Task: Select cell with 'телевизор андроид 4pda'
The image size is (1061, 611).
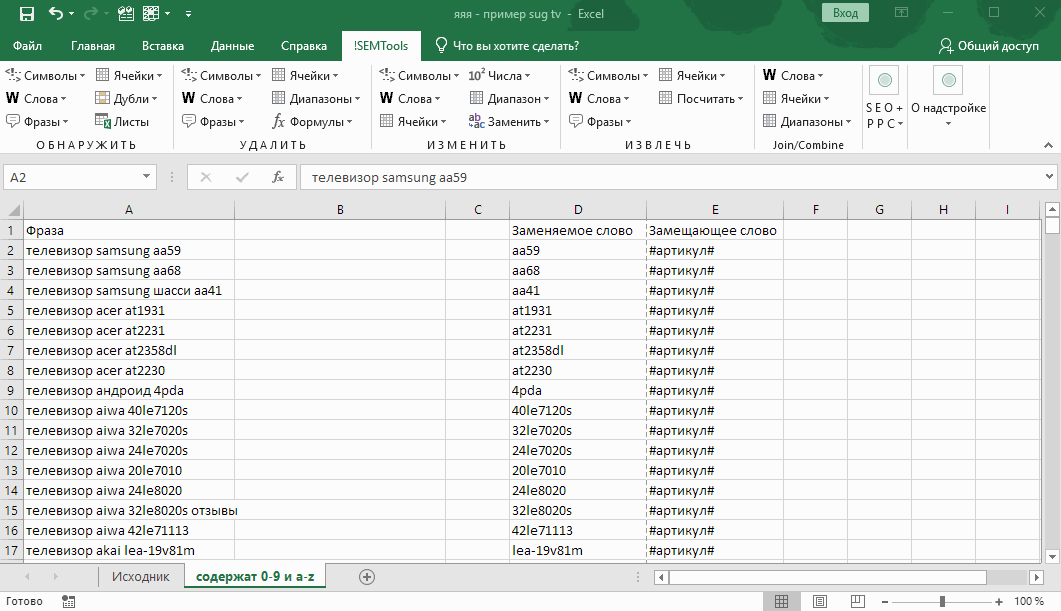Action: pyautogui.click(x=129, y=390)
